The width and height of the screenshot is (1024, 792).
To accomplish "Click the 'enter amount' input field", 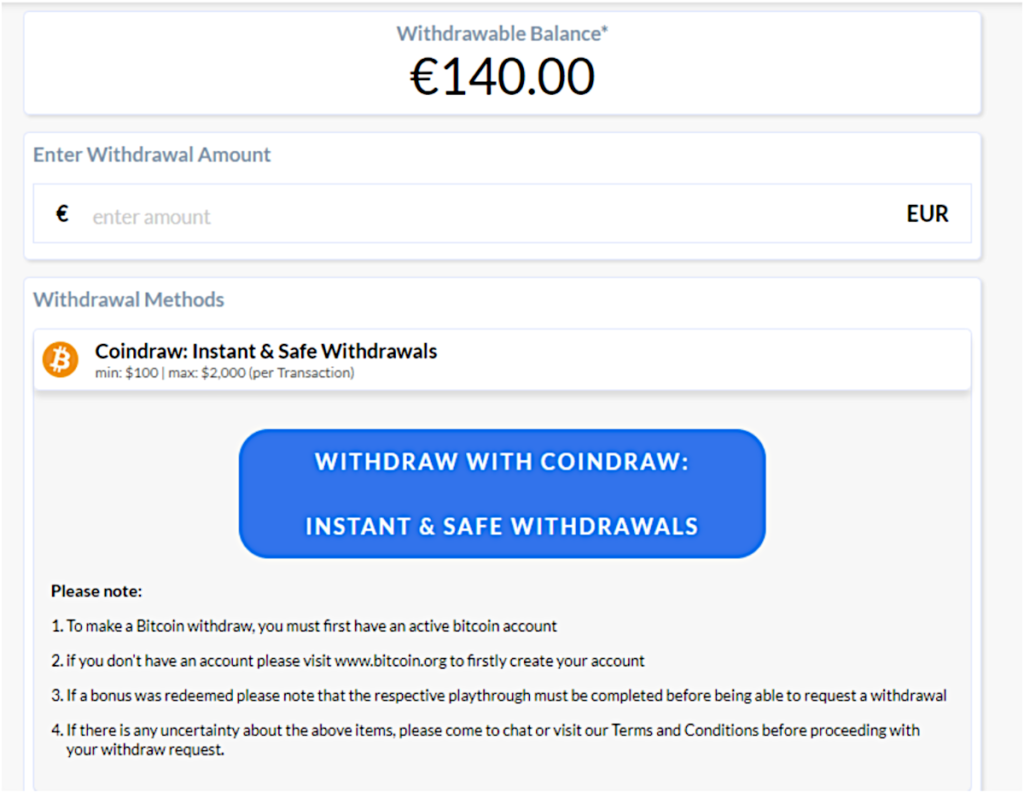I will coord(480,216).
